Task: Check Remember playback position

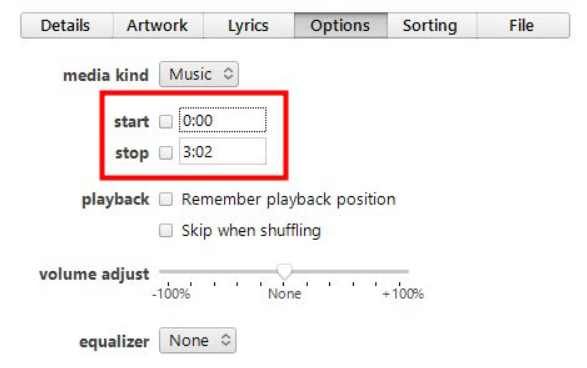Action: pyautogui.click(x=166, y=200)
